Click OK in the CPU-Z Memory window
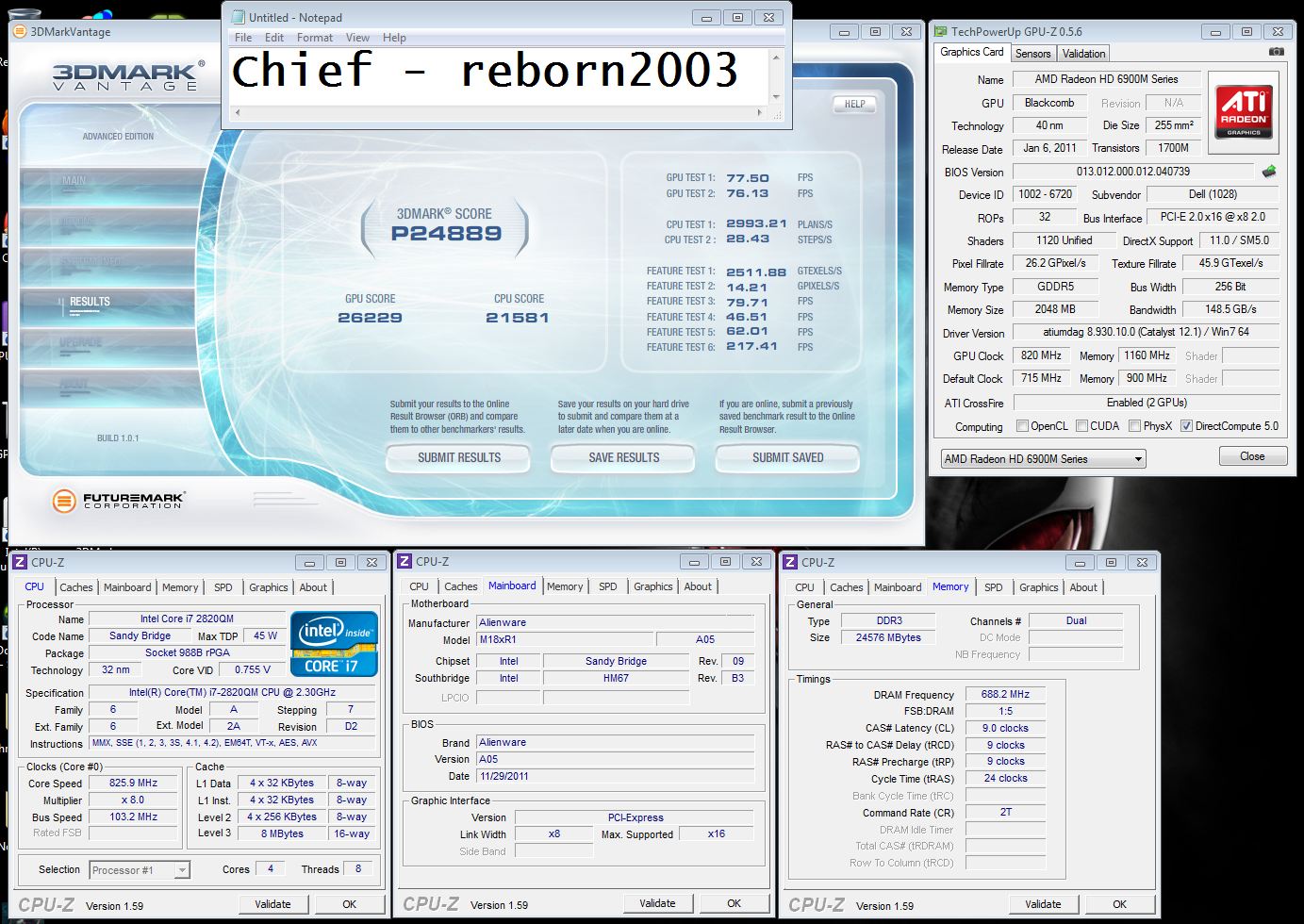This screenshot has height=924, width=1304. [x=1119, y=904]
